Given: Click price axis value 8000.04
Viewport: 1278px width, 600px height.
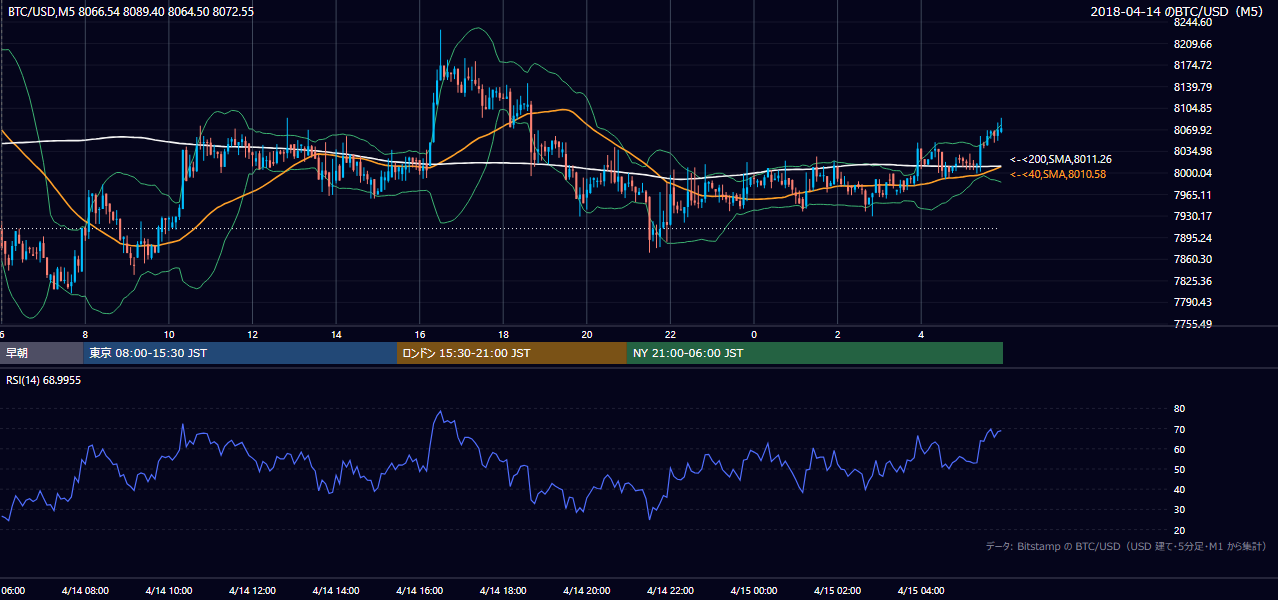Looking at the screenshot, I should tap(1193, 173).
